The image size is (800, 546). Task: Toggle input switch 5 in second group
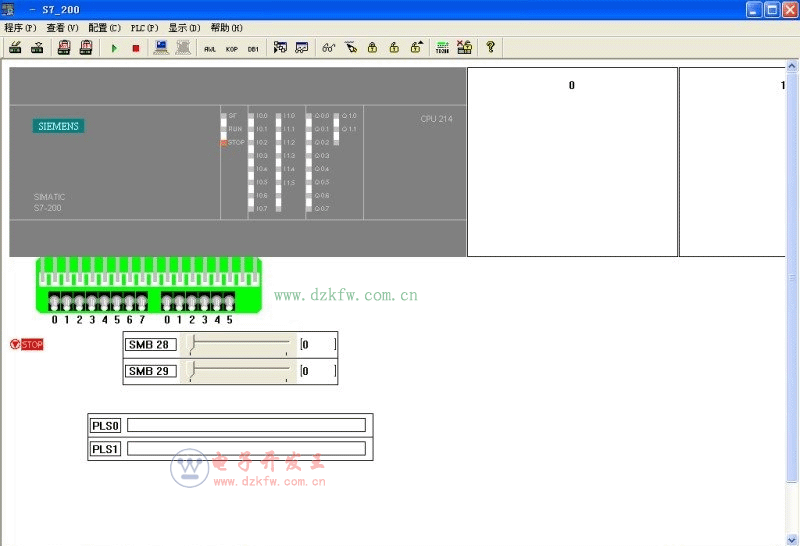(x=229, y=302)
